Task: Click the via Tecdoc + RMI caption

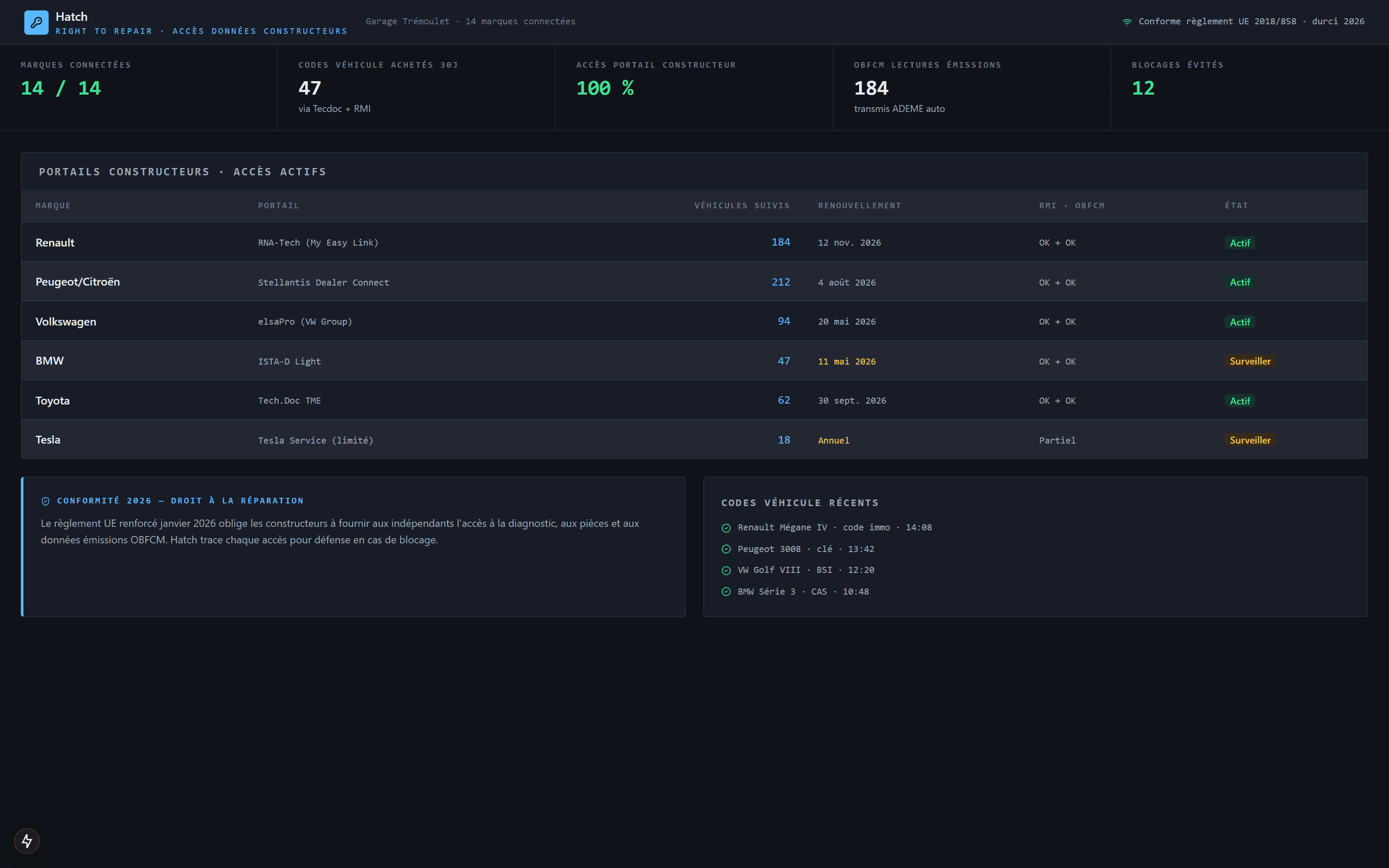Action: tap(335, 109)
